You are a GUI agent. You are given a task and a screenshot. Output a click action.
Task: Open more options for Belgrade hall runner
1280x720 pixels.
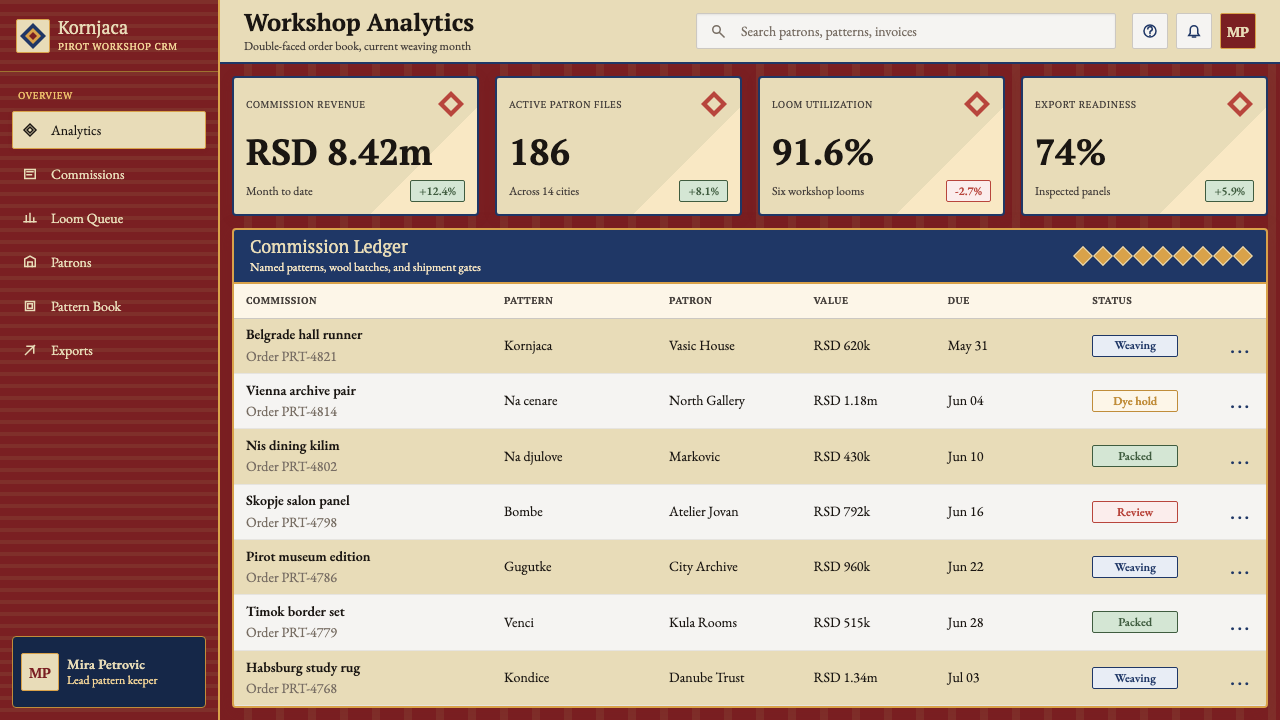point(1240,351)
